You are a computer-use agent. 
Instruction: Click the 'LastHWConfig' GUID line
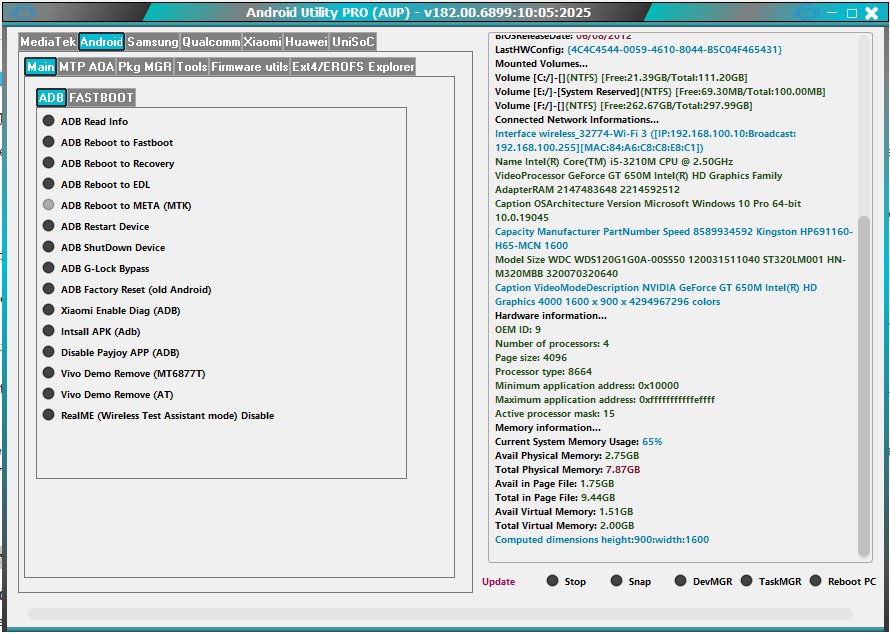click(638, 49)
